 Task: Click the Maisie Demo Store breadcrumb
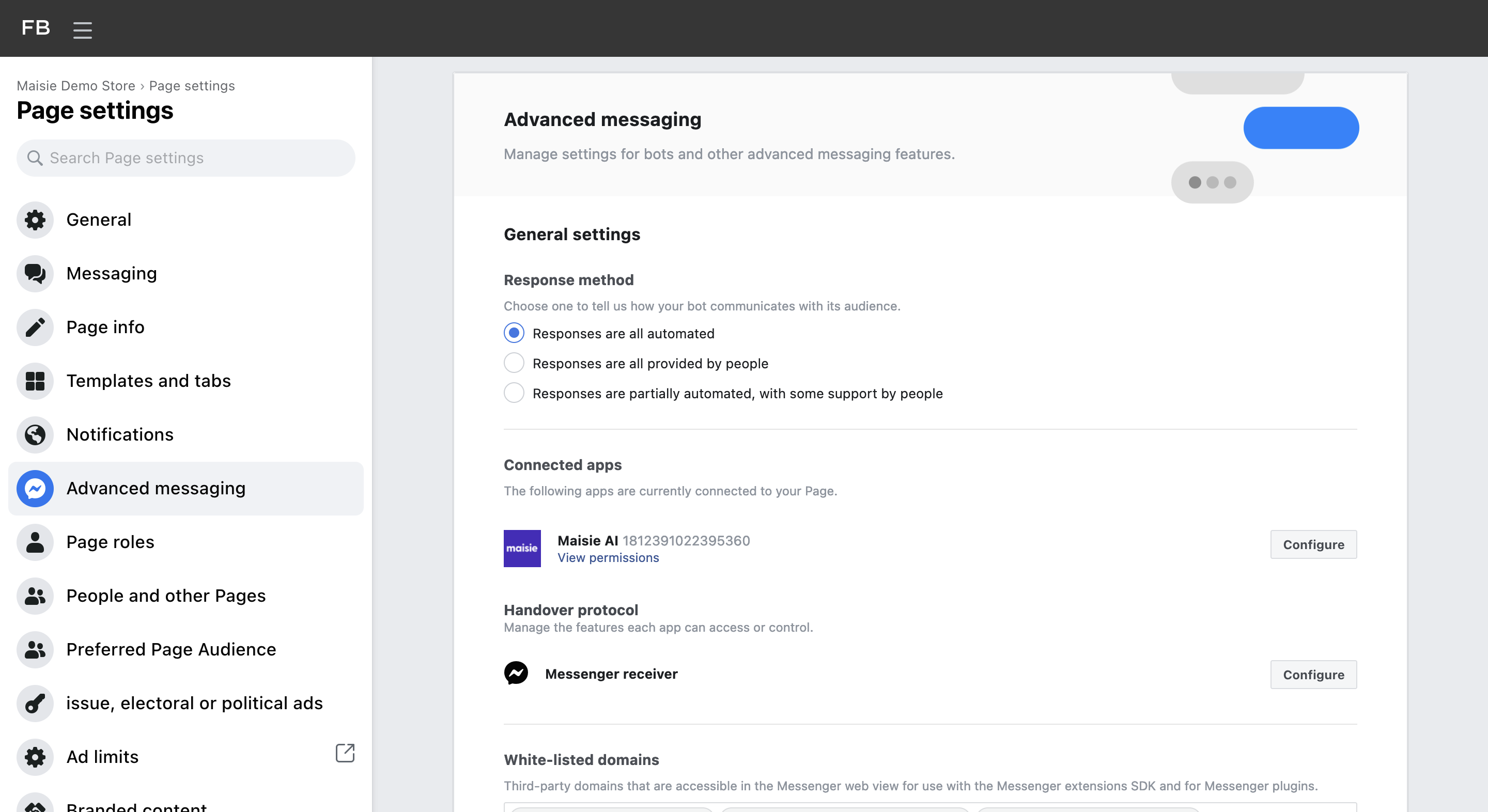[75, 86]
